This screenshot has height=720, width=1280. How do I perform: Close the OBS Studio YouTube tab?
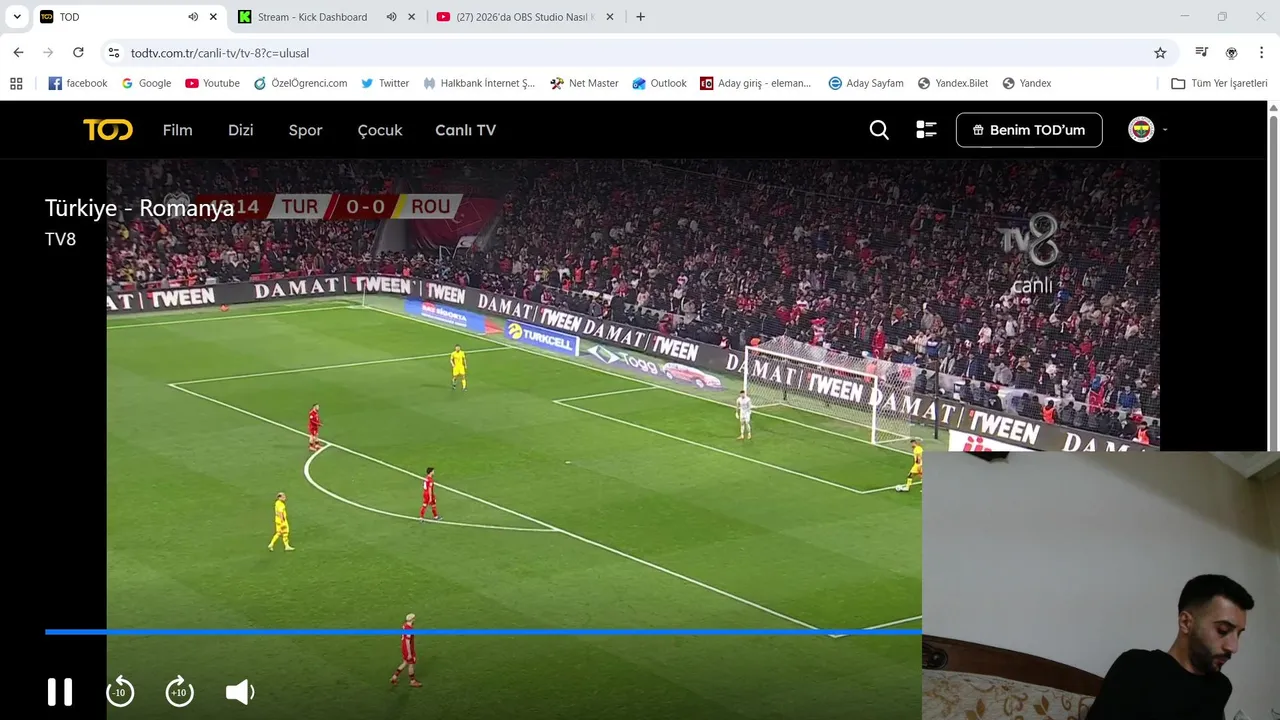pos(610,17)
